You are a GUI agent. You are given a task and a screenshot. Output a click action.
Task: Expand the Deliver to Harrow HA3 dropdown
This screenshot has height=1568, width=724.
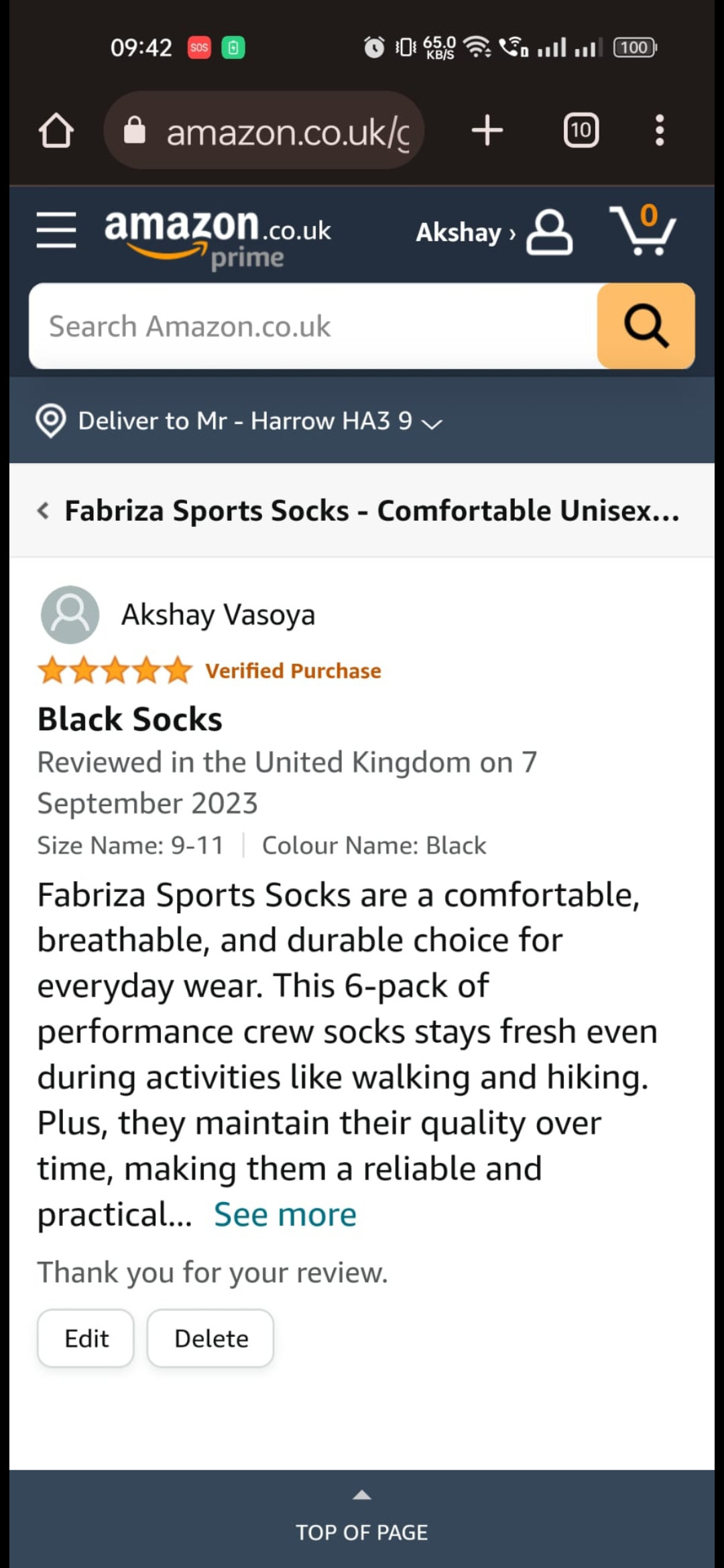tap(432, 423)
